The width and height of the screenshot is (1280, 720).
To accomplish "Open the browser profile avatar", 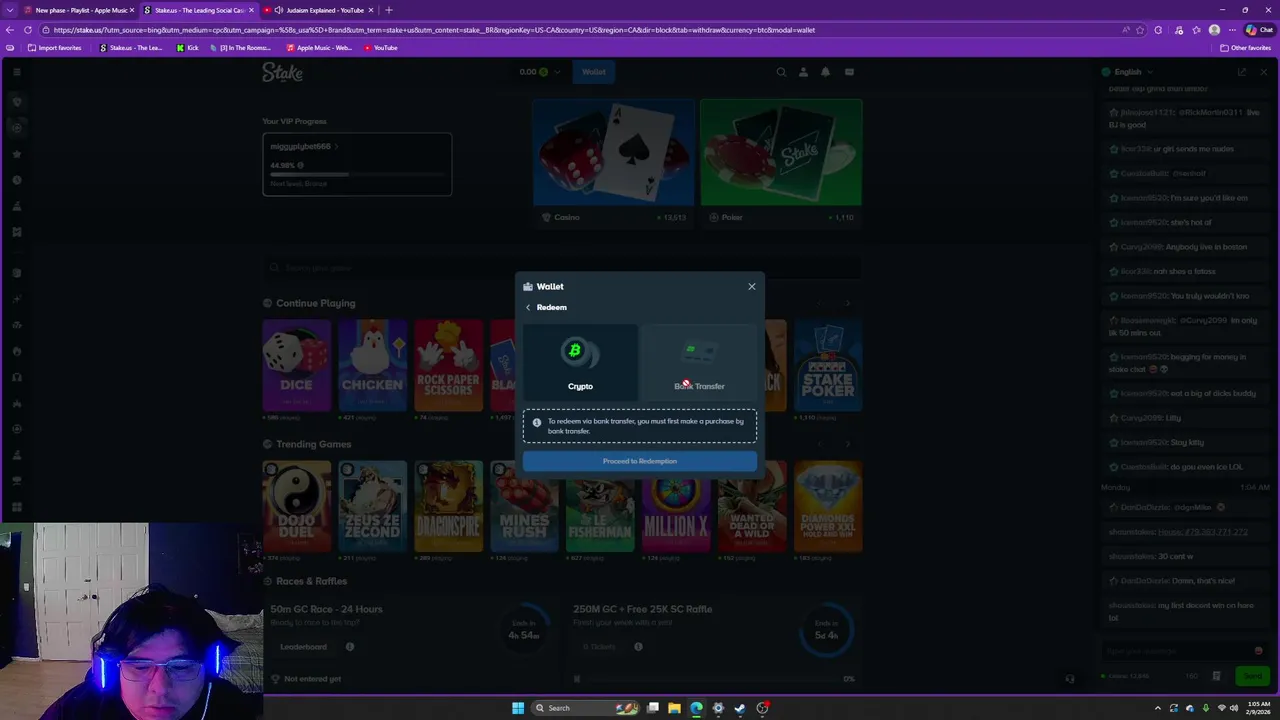I will click(1214, 30).
